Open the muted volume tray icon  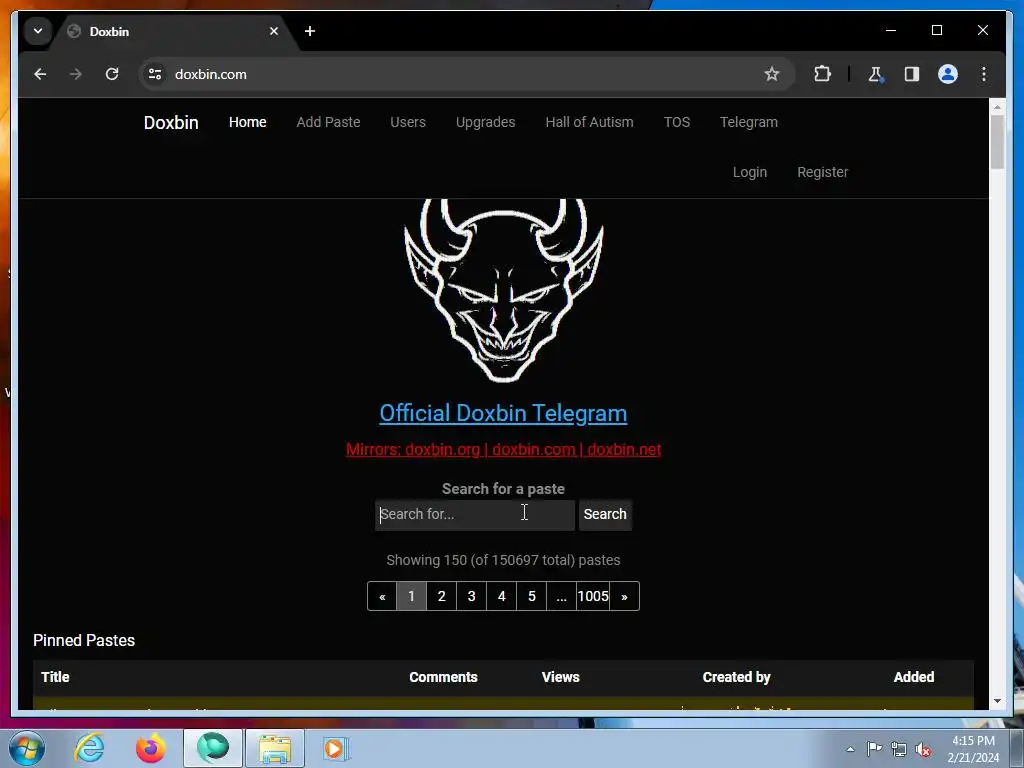pyautogui.click(x=923, y=749)
